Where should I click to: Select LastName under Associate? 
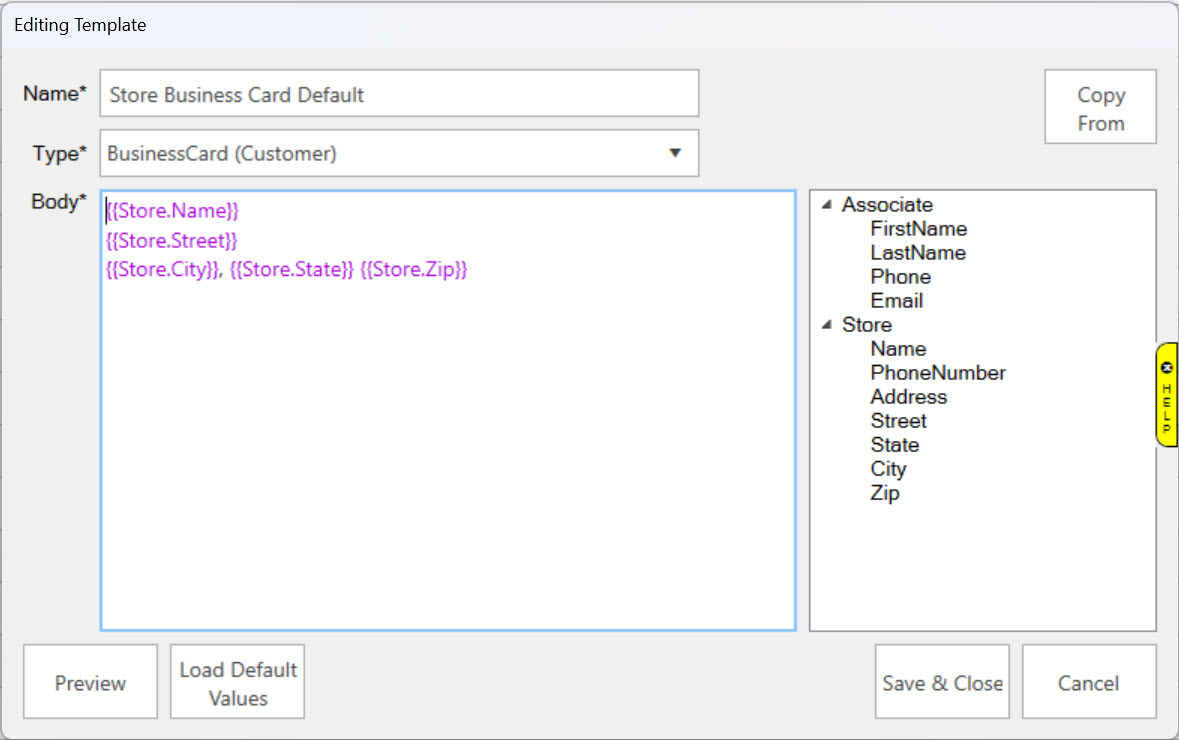pyautogui.click(x=917, y=253)
